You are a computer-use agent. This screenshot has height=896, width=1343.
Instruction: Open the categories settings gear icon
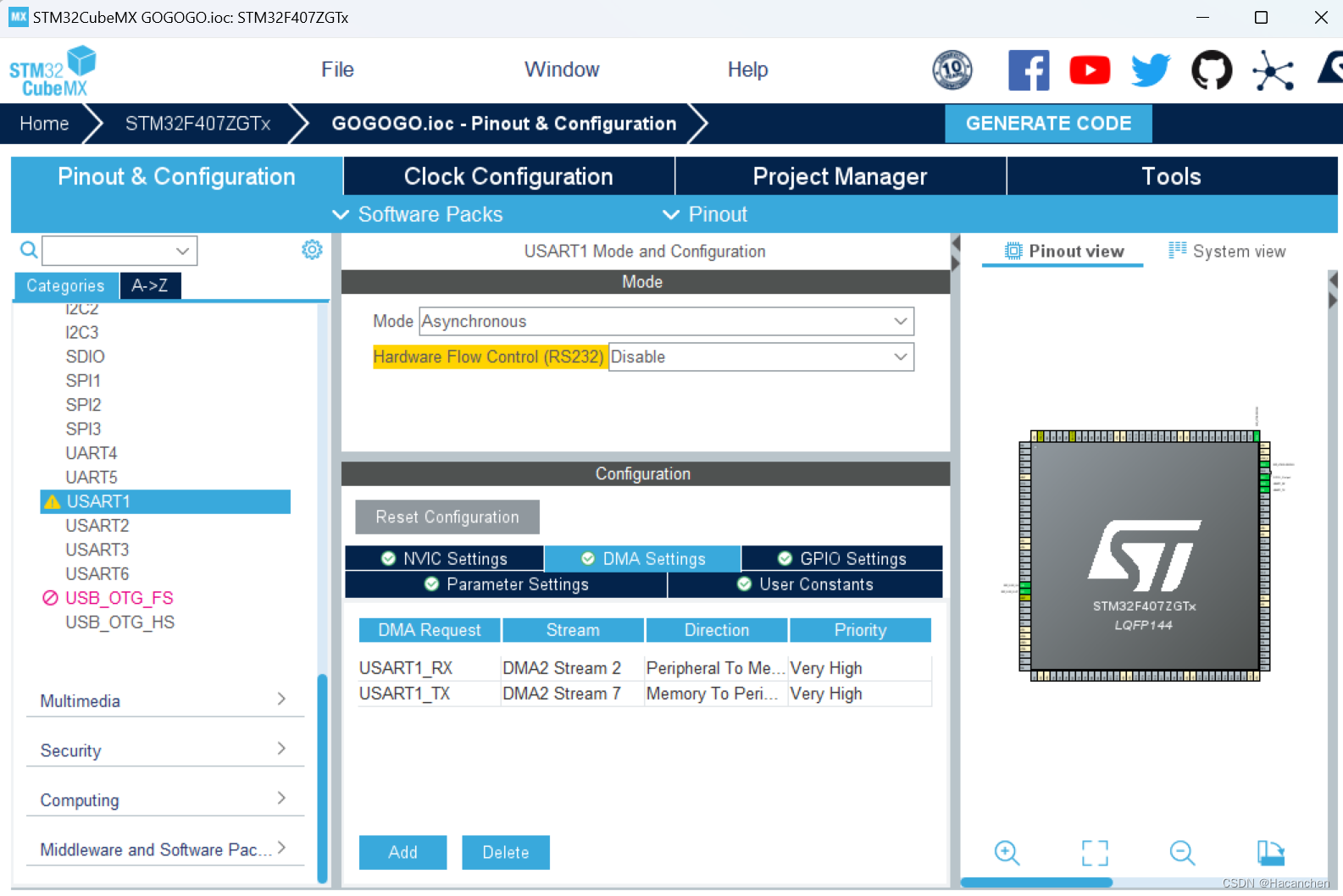coord(312,250)
